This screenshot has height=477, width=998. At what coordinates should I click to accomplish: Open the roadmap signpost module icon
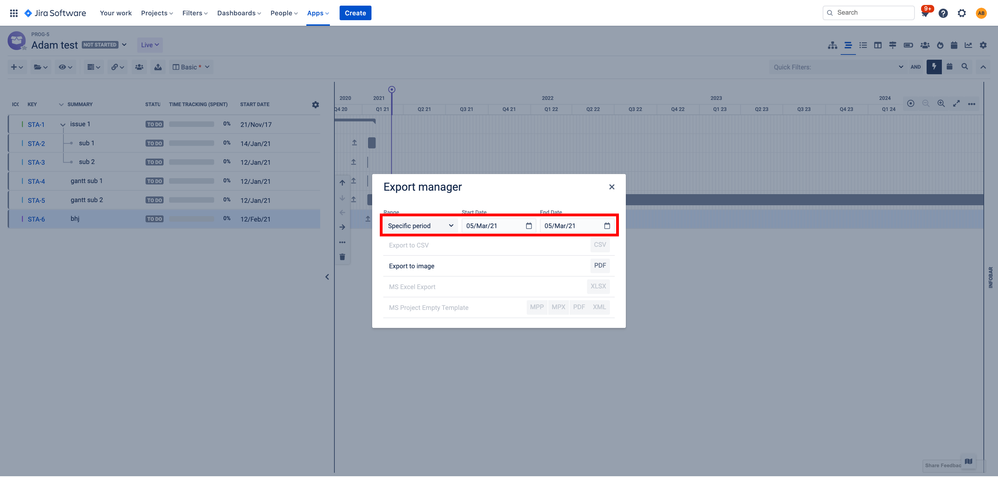point(893,45)
